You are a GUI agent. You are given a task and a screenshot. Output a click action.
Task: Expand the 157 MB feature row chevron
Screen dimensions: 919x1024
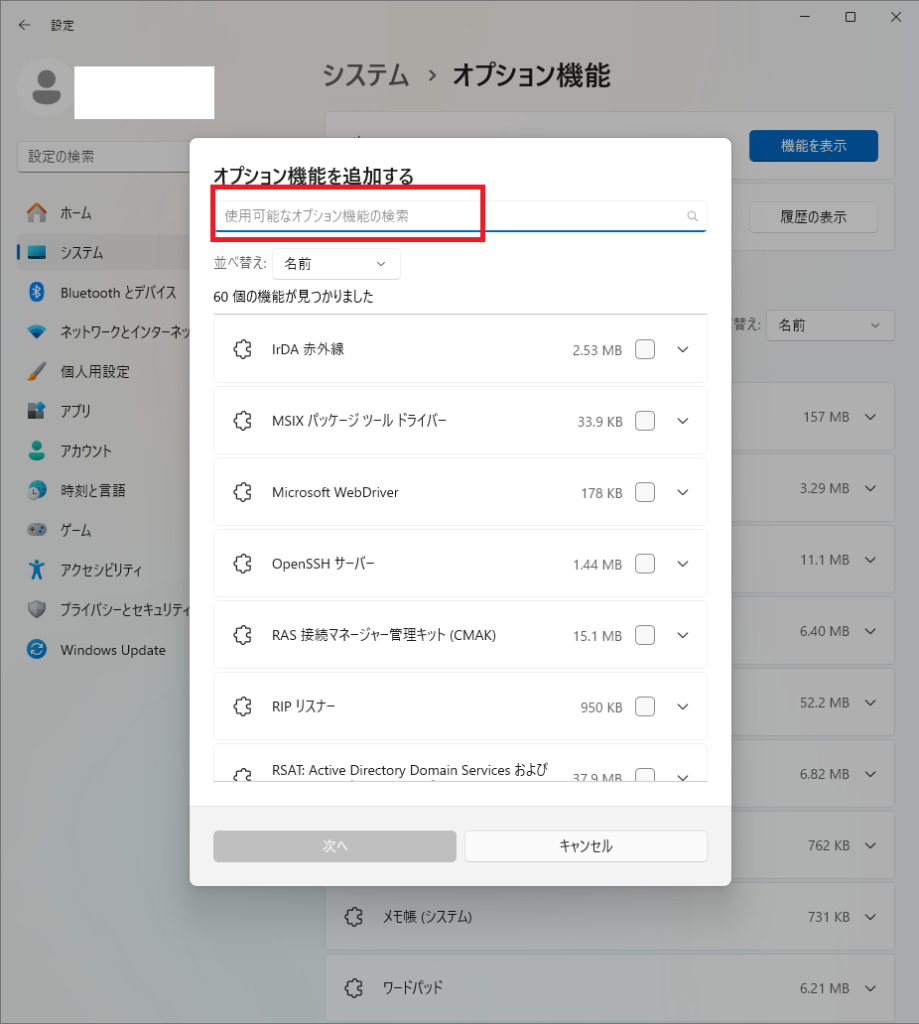[870, 417]
